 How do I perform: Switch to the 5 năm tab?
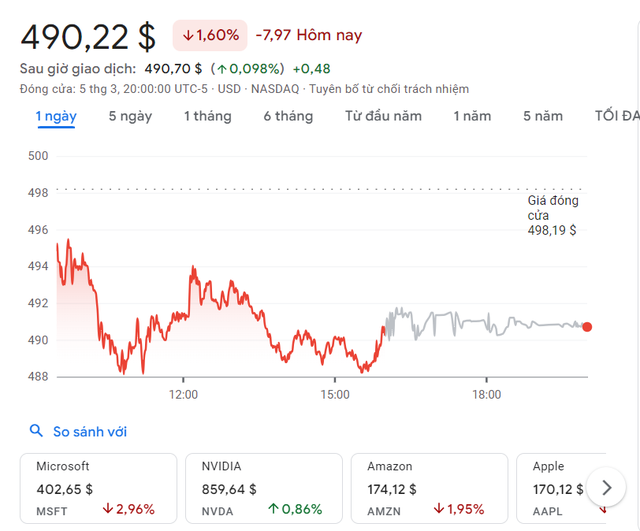click(543, 116)
